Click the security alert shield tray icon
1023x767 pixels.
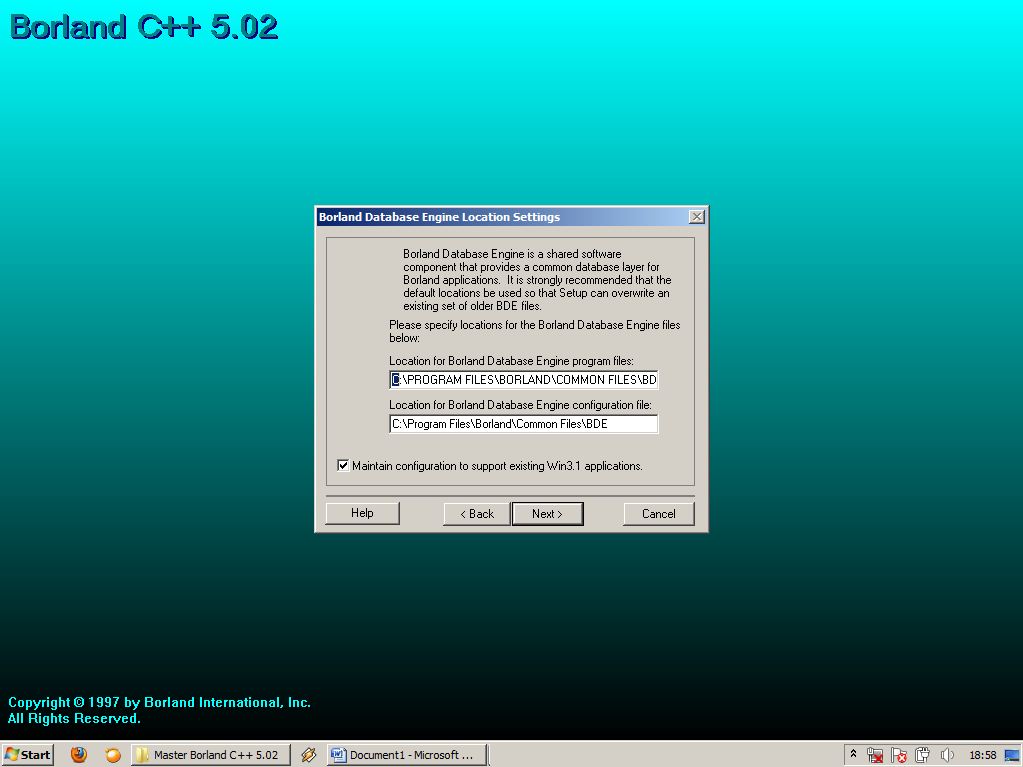[898, 755]
